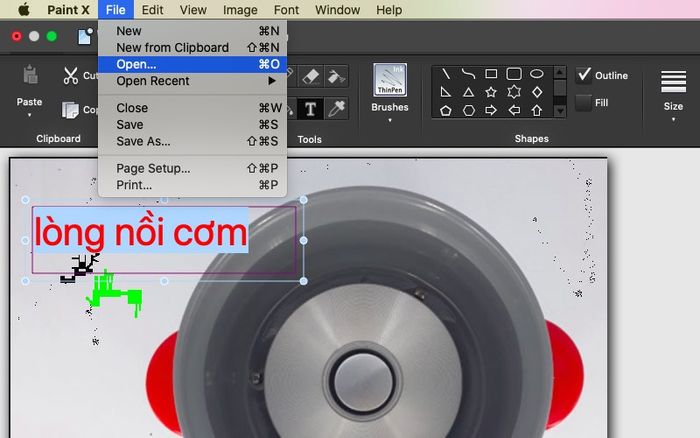Viewport: 700px width, 438px height.
Task: Toggle the Outline checkbox
Action: [x=584, y=75]
